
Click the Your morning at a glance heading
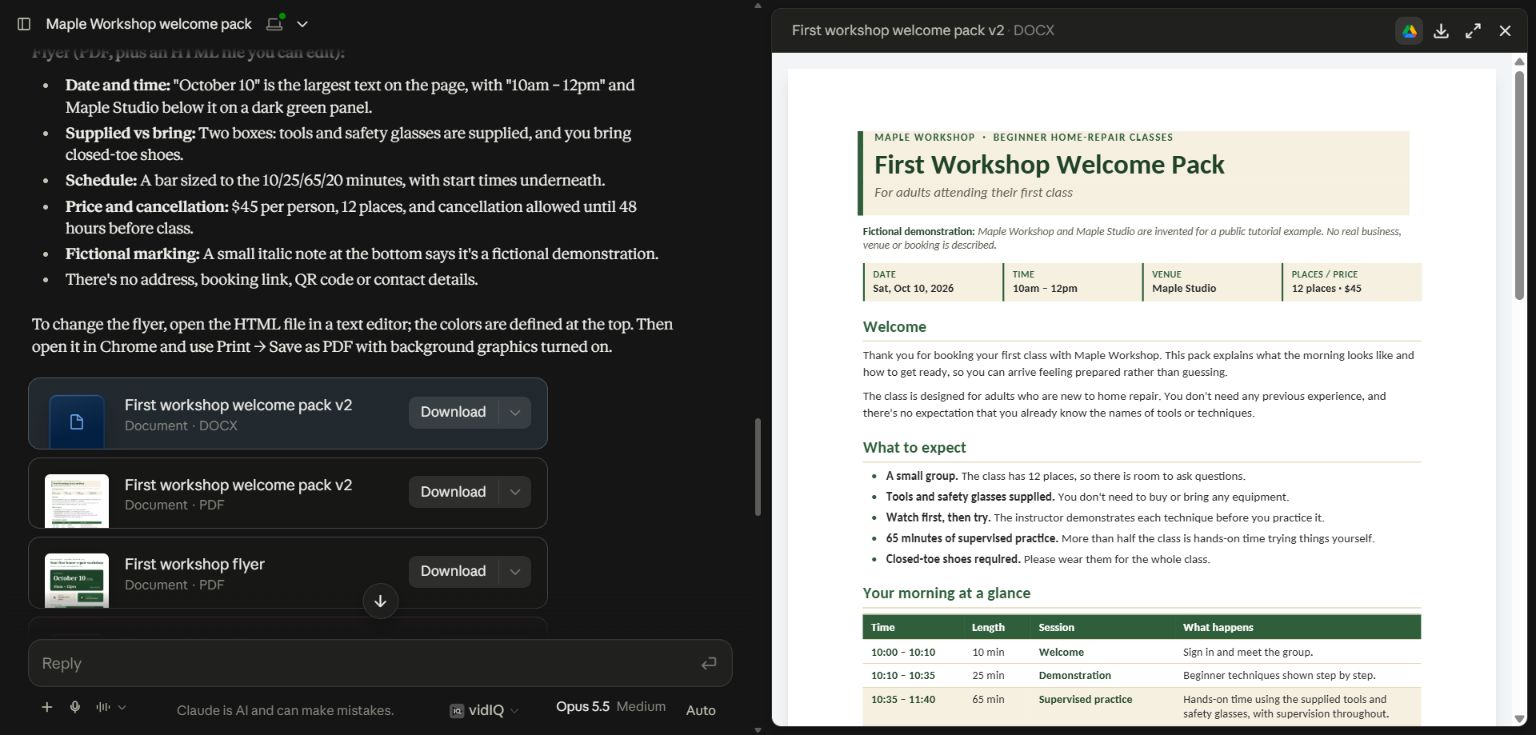[946, 593]
